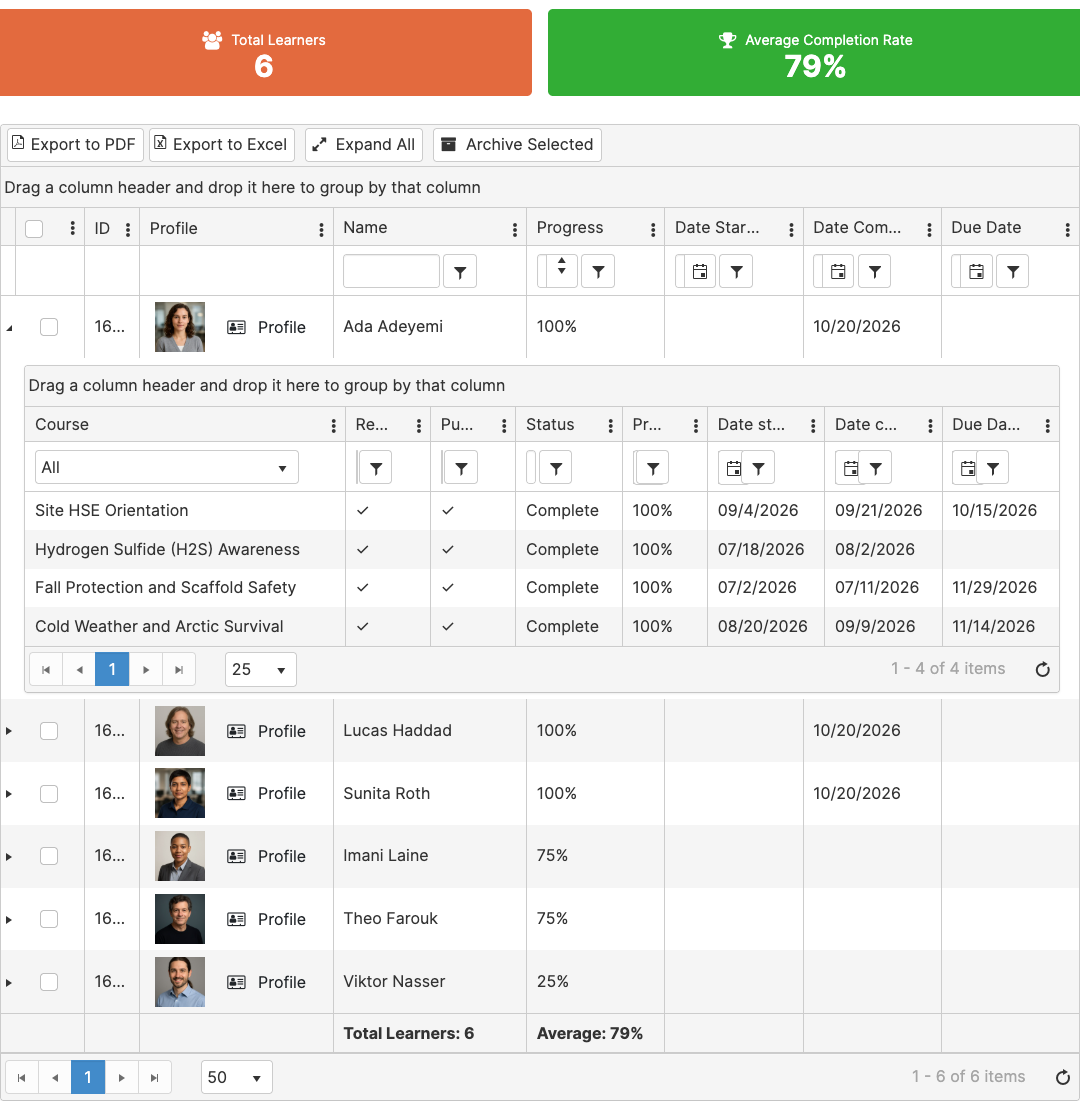The width and height of the screenshot is (1080, 1101).
Task: Sort by the Due Date column header
Action: [x=986, y=228]
